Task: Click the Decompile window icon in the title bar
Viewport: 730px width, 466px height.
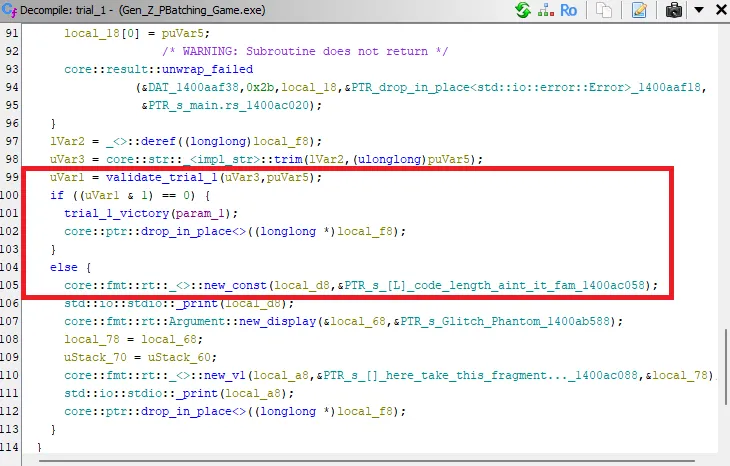Action: [x=9, y=10]
